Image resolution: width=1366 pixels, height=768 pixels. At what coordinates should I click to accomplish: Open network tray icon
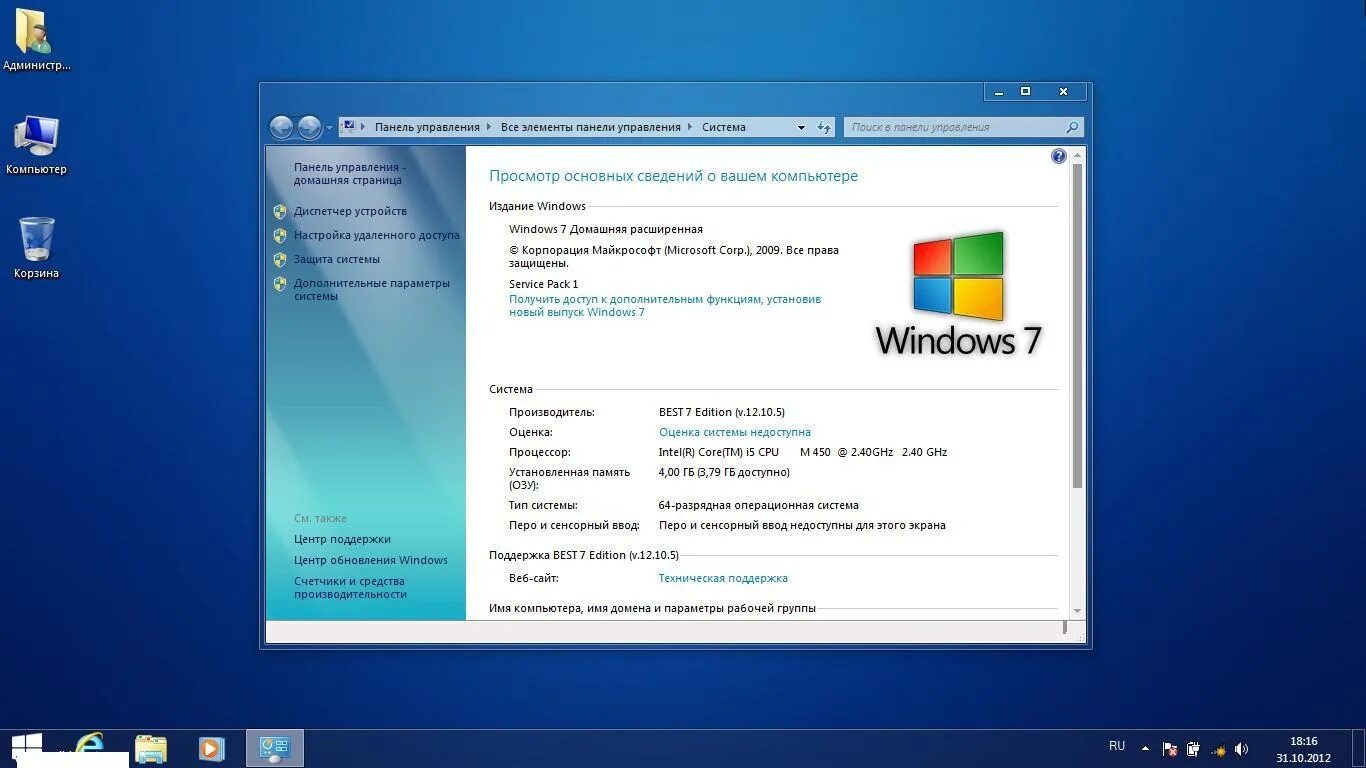pos(1218,749)
